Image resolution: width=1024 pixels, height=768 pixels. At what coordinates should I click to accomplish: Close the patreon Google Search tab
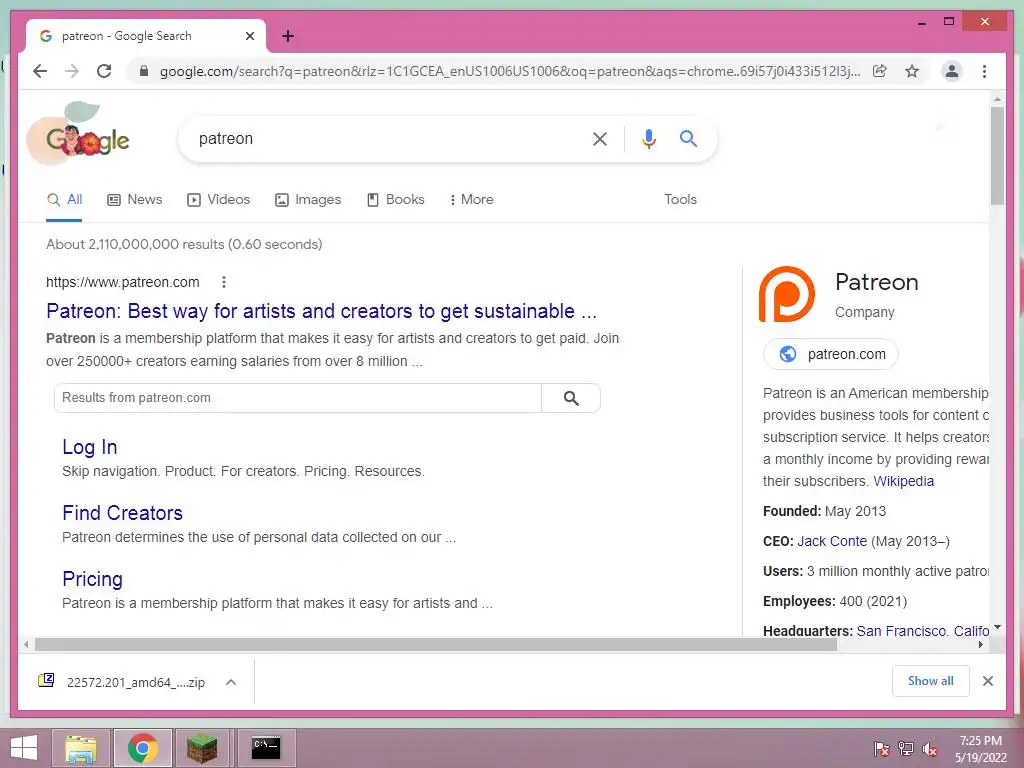coord(249,36)
